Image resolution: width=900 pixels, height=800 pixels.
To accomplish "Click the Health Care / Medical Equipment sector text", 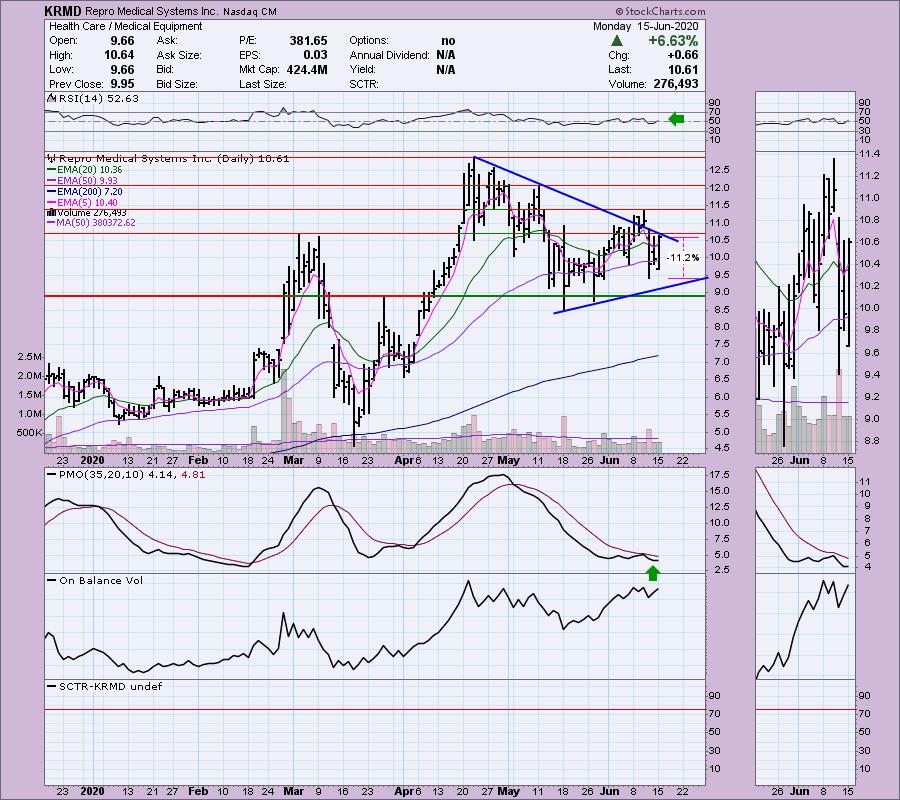I will point(126,26).
